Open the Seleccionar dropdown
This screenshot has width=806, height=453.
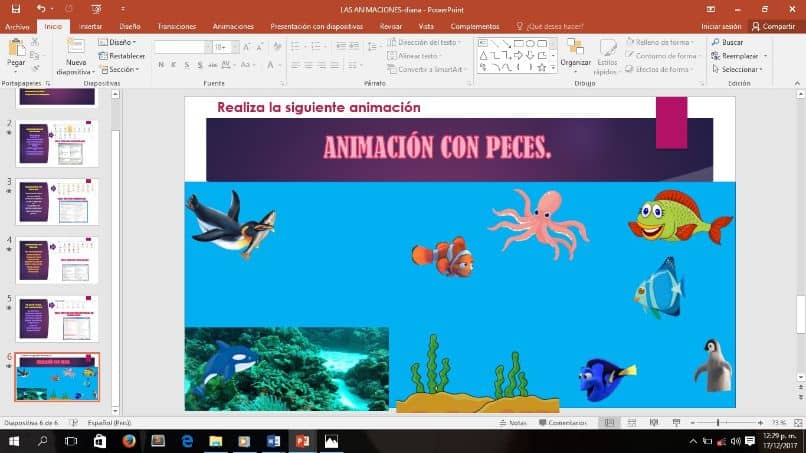[737, 69]
